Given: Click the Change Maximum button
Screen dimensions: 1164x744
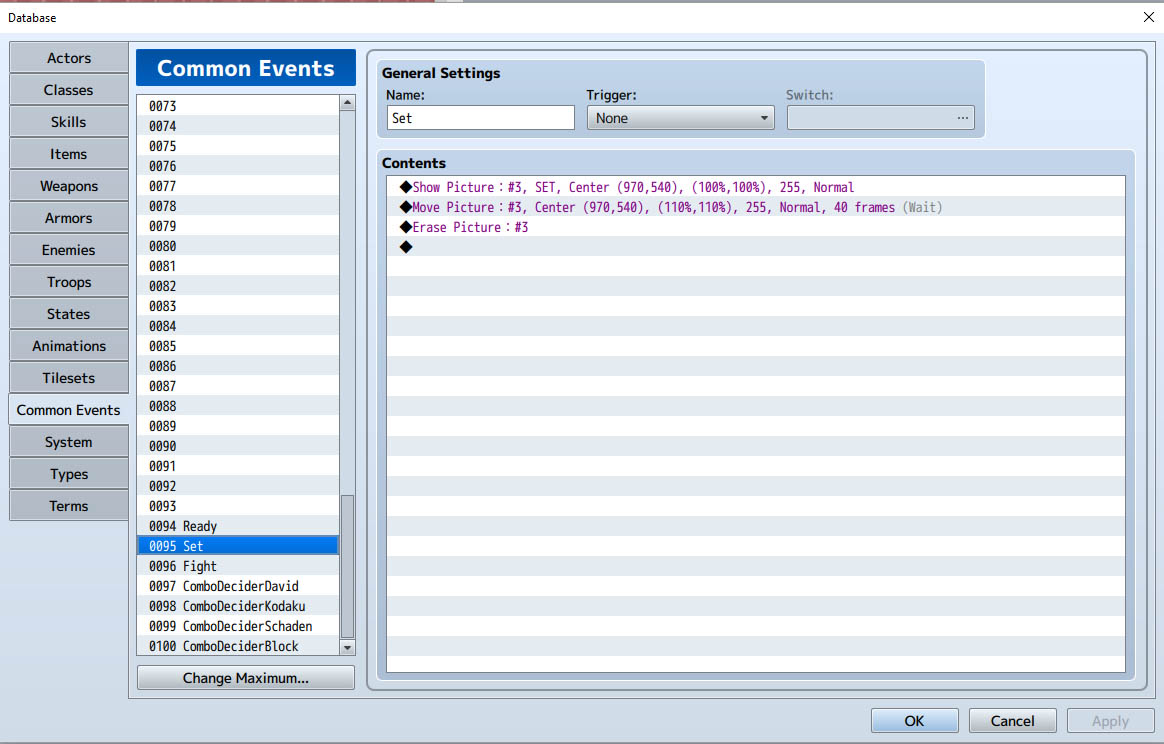Looking at the screenshot, I should coord(246,678).
